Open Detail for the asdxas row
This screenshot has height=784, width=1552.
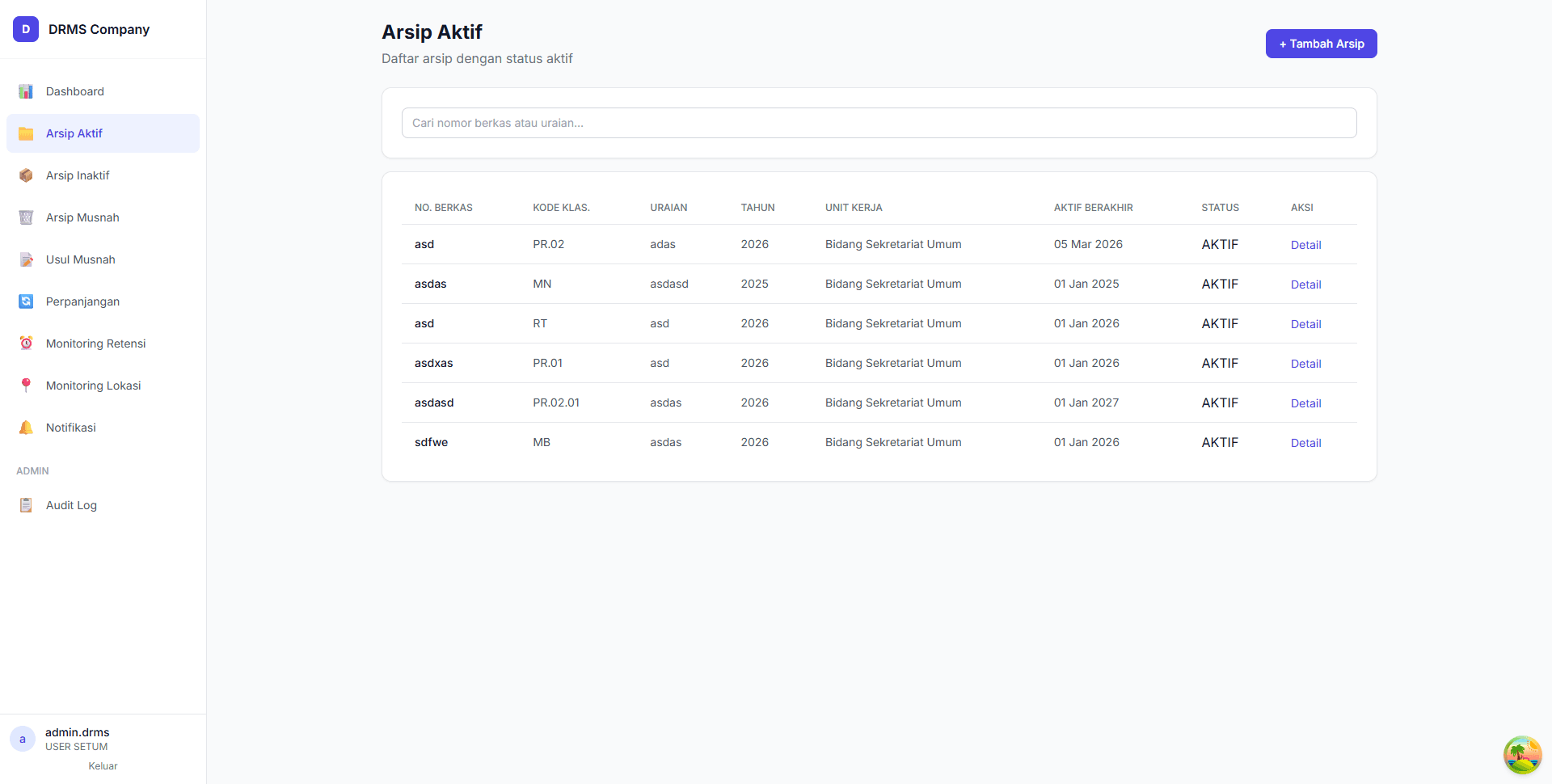click(1305, 364)
